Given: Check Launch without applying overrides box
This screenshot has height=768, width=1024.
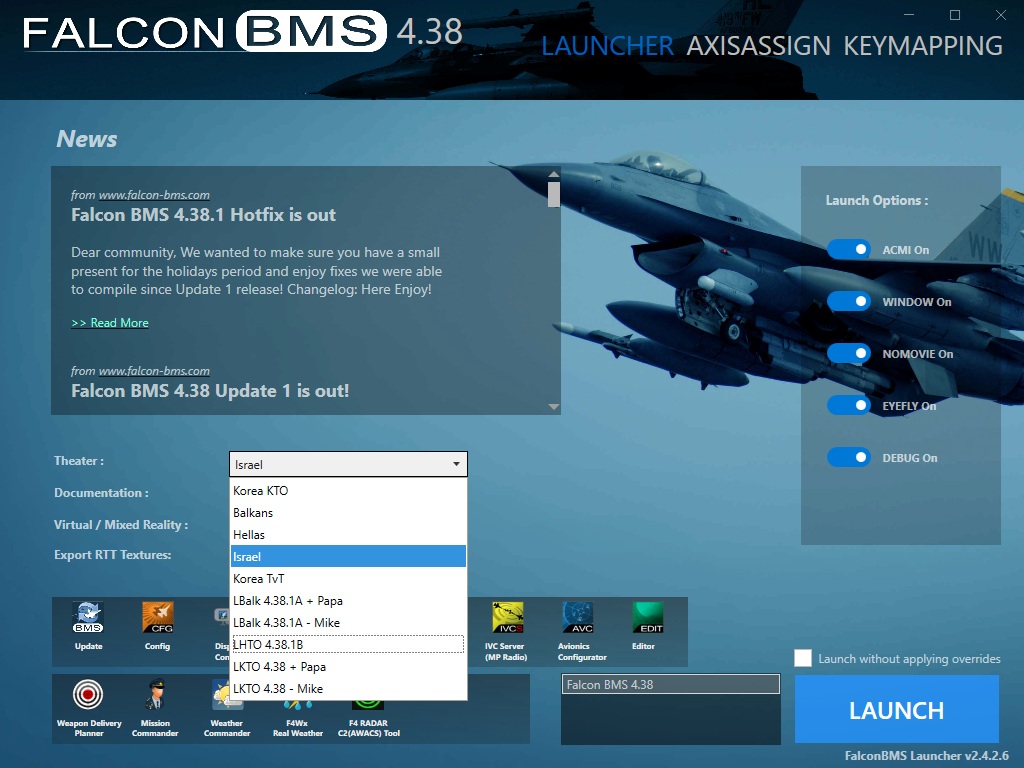Looking at the screenshot, I should [x=803, y=658].
